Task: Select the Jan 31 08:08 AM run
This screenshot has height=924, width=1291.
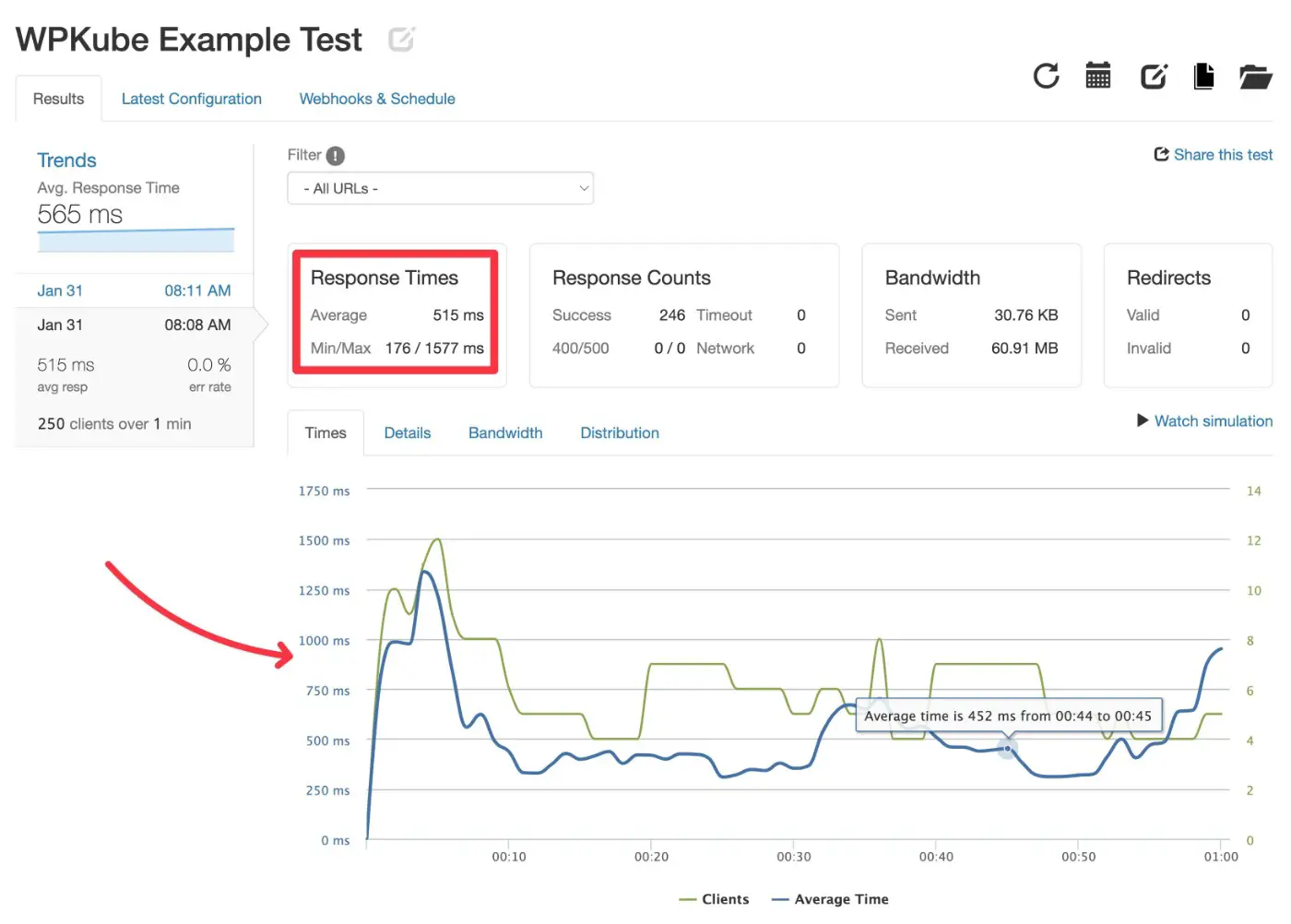Action: point(134,325)
